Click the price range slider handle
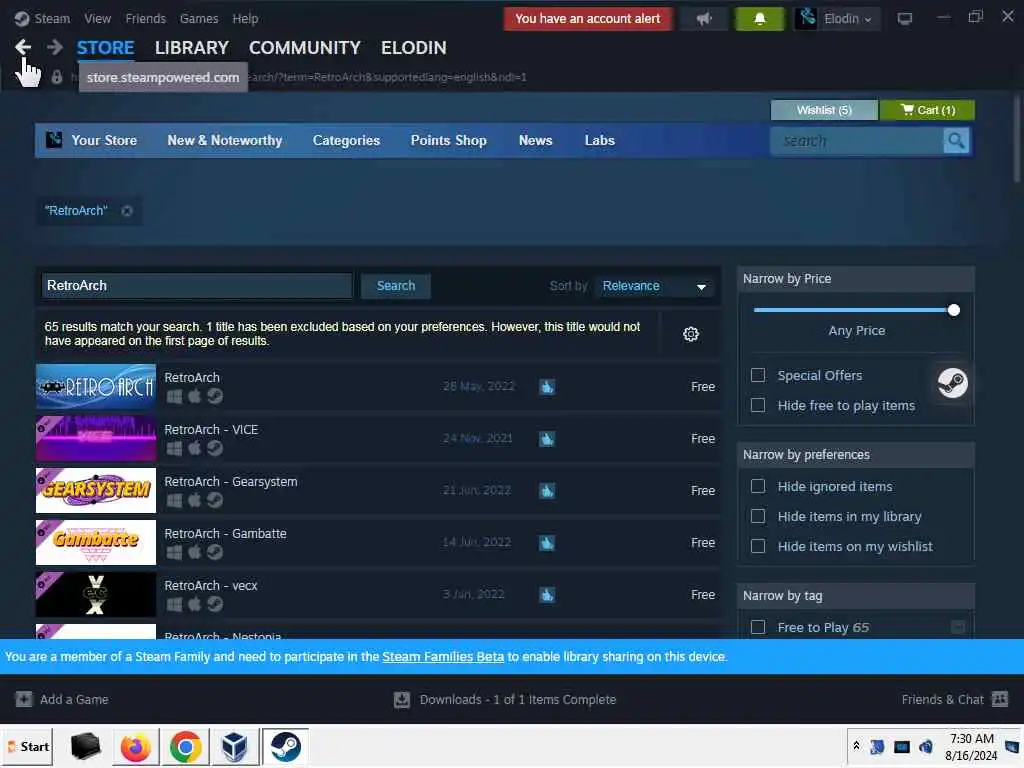Screen dimensions: 1024x768 coord(953,310)
